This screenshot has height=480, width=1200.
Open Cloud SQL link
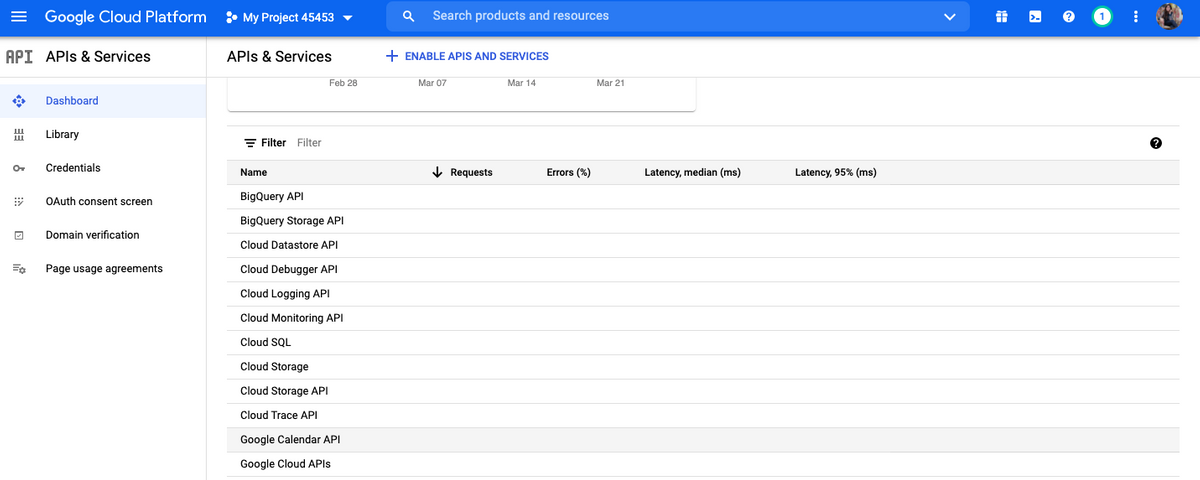click(x=266, y=342)
